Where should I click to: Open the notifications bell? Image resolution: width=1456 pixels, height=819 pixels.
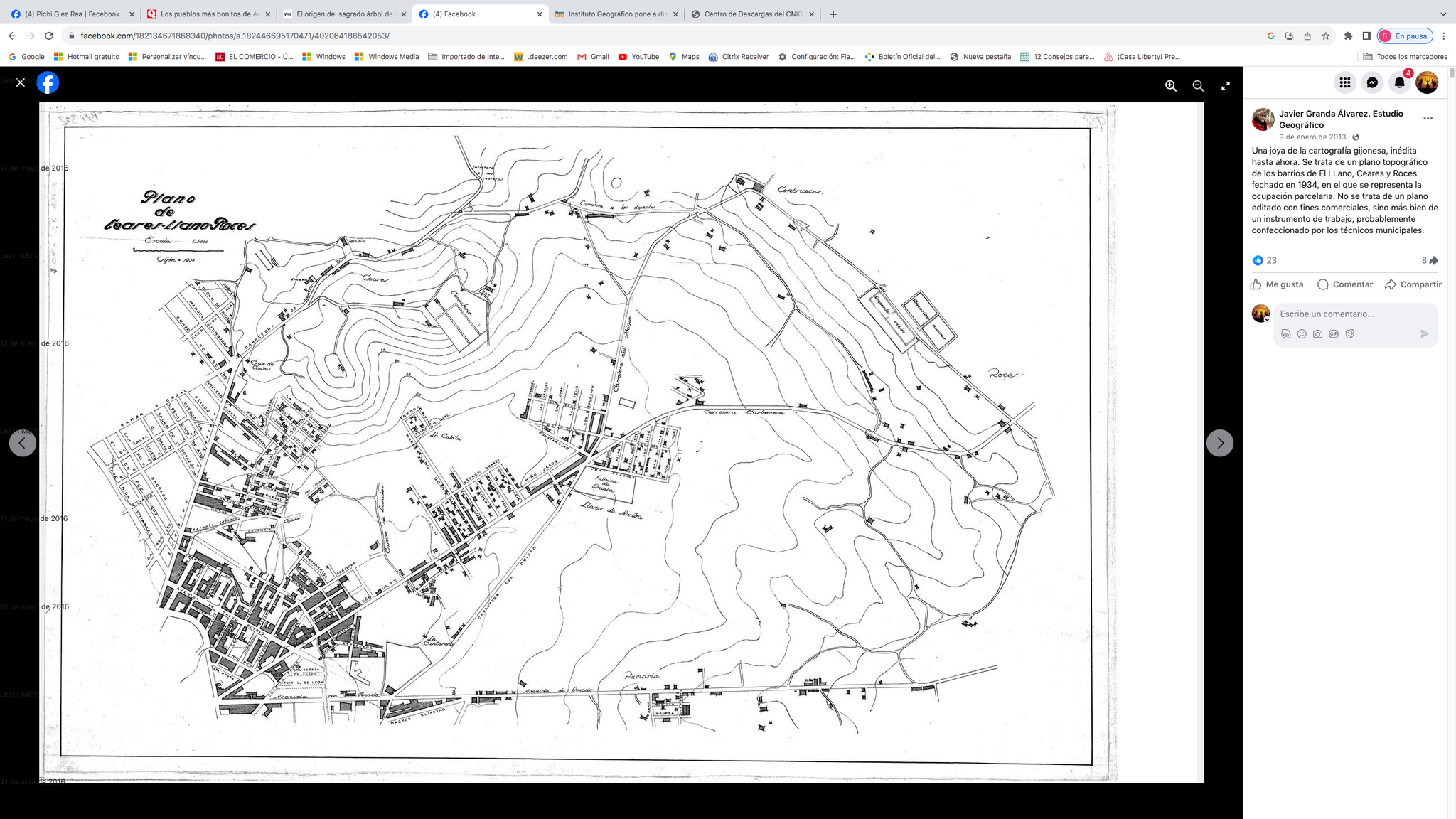pyautogui.click(x=1399, y=82)
